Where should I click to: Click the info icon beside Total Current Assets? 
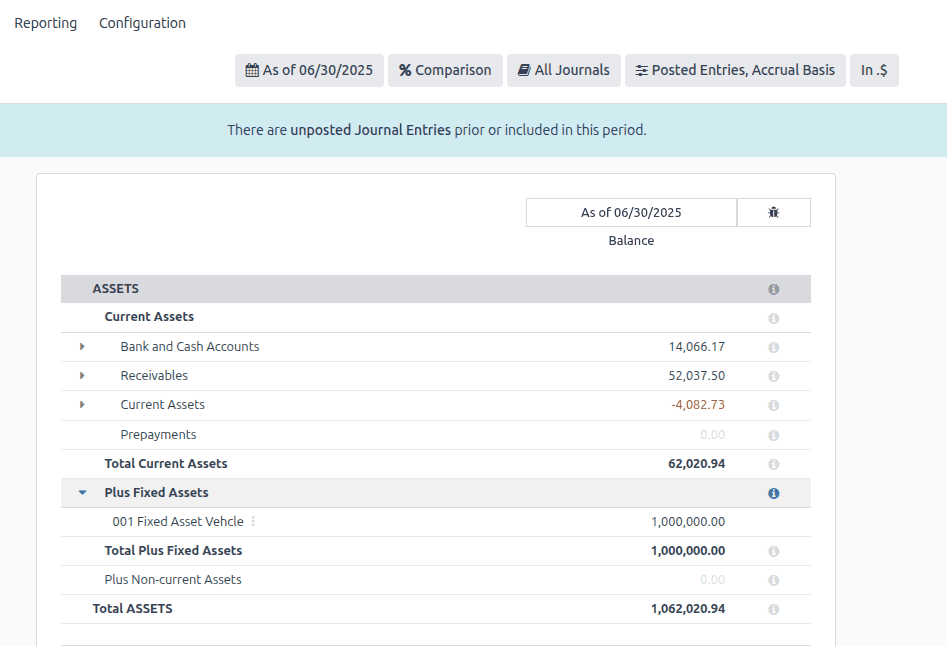[x=773, y=464]
